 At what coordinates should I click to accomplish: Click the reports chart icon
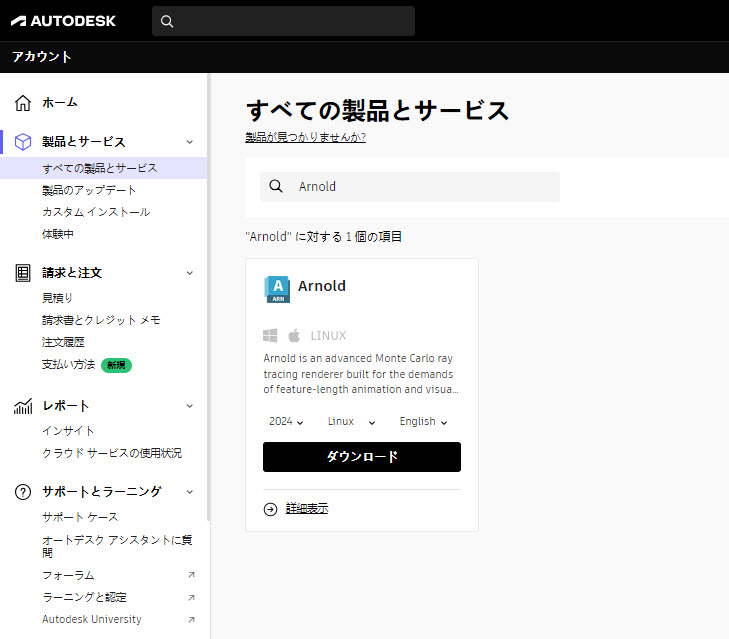point(23,406)
